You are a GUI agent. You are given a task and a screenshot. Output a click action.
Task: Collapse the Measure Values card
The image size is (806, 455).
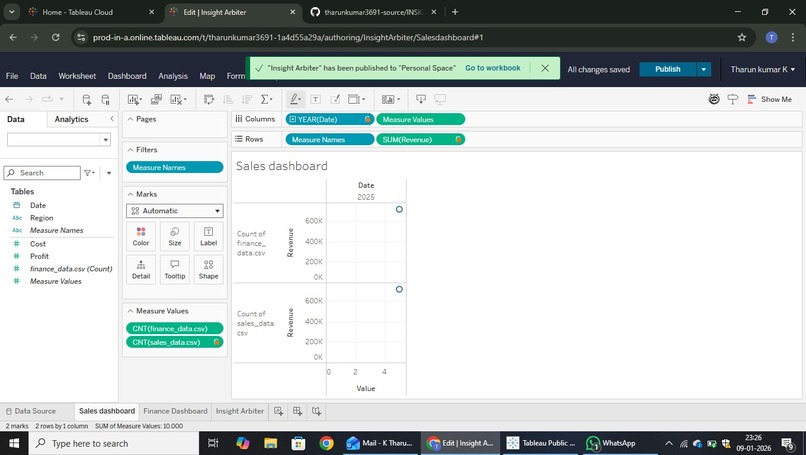point(131,311)
